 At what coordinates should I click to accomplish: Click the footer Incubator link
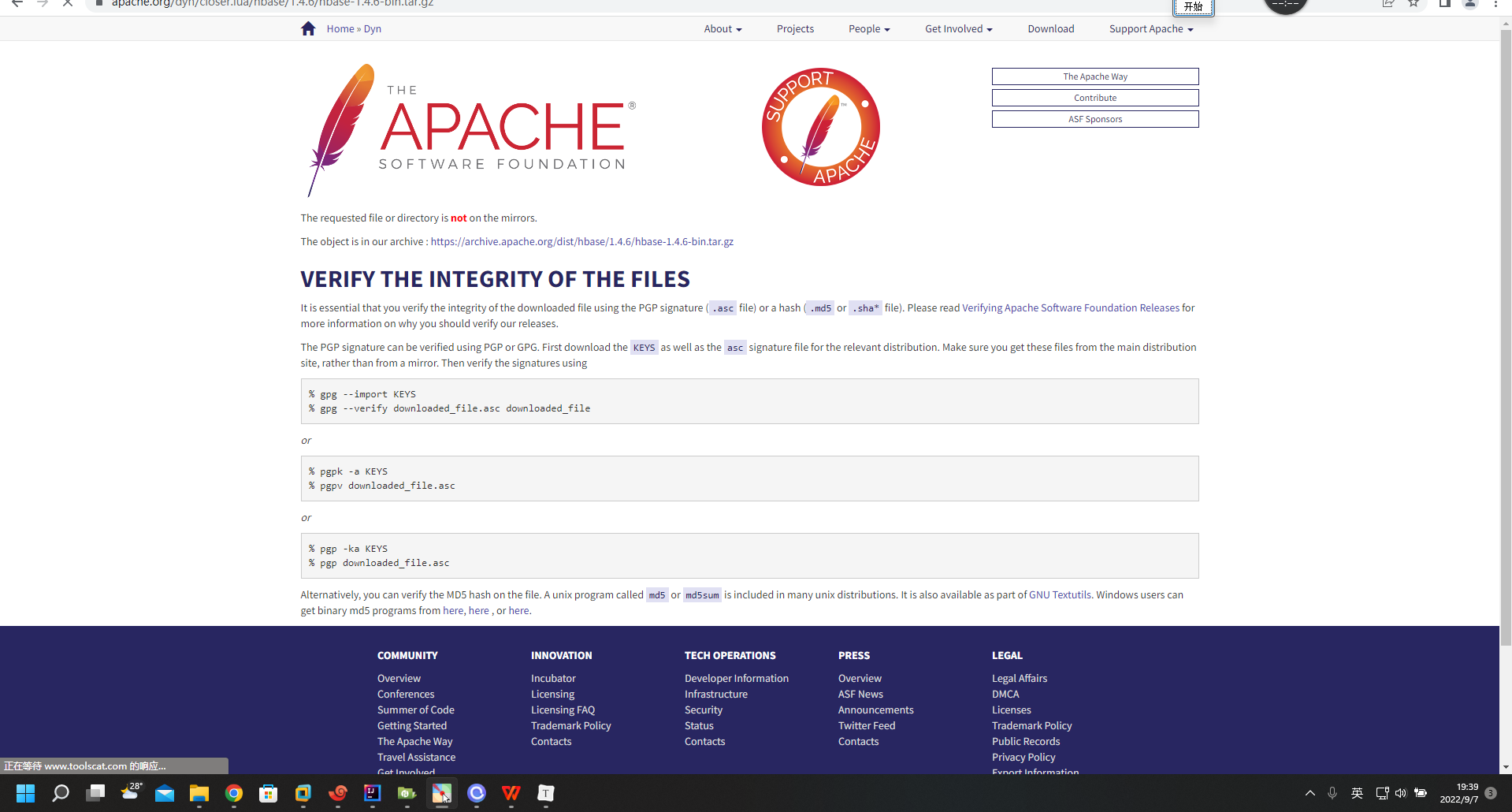pos(553,679)
